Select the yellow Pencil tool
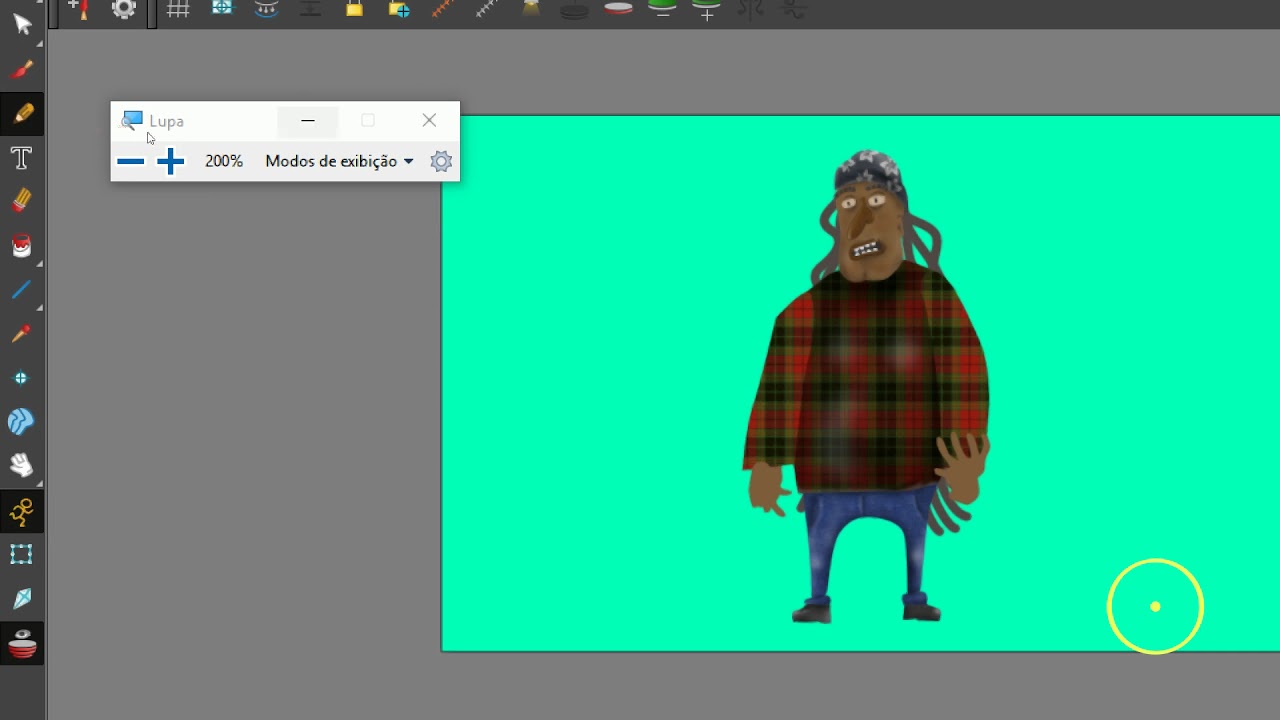 click(22, 113)
